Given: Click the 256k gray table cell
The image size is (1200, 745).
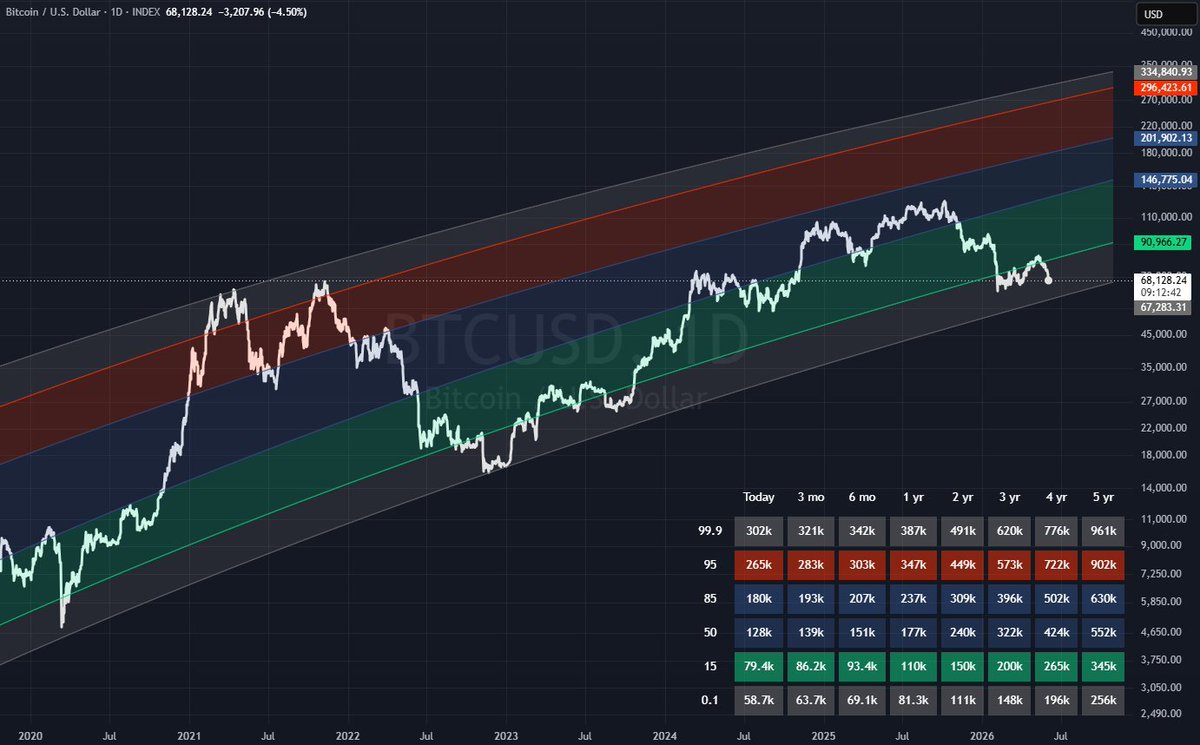Looking at the screenshot, I should point(1101,701).
